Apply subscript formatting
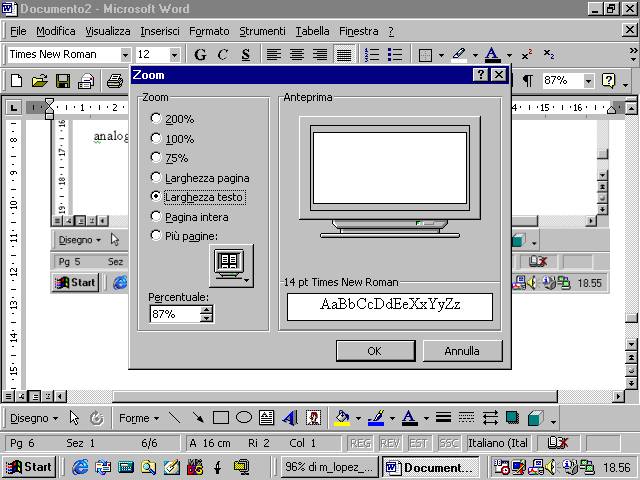640x480 pixels. pos(549,54)
